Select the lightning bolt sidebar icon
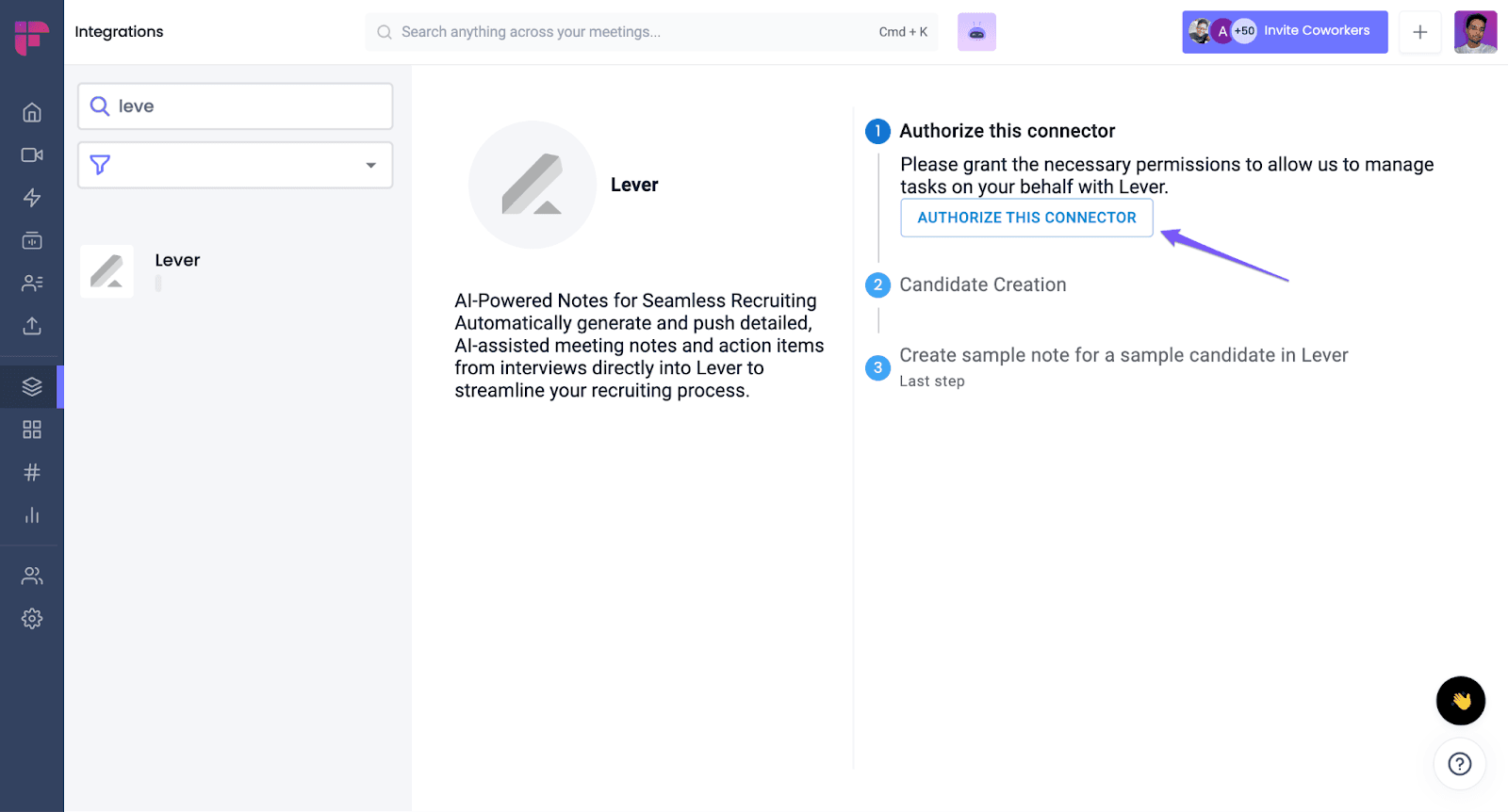The height and width of the screenshot is (812, 1508). pyautogui.click(x=32, y=198)
